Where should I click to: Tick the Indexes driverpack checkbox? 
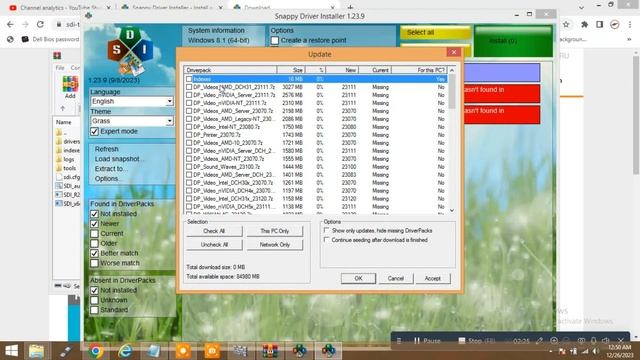click(x=189, y=79)
